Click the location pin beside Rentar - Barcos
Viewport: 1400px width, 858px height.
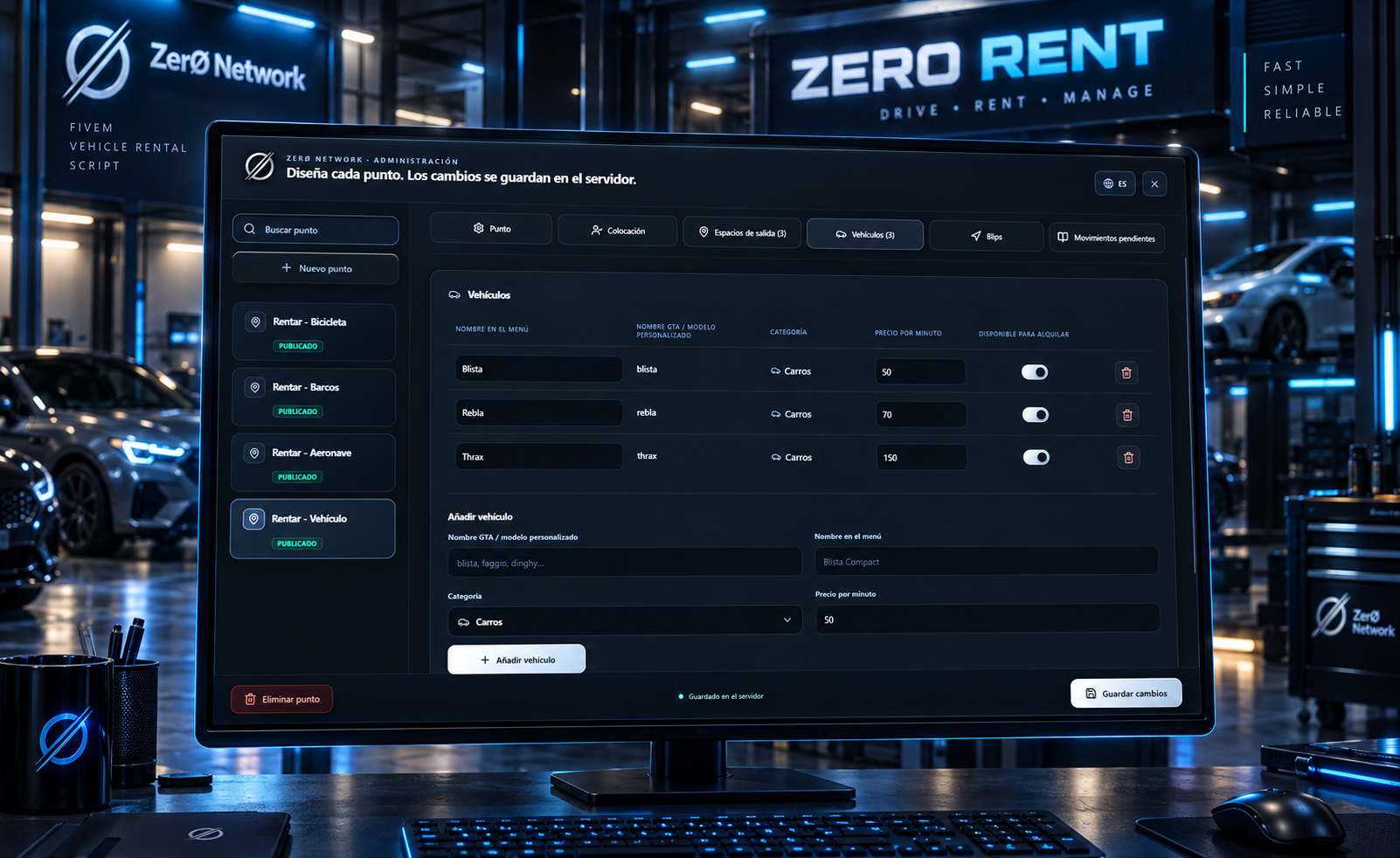254,387
